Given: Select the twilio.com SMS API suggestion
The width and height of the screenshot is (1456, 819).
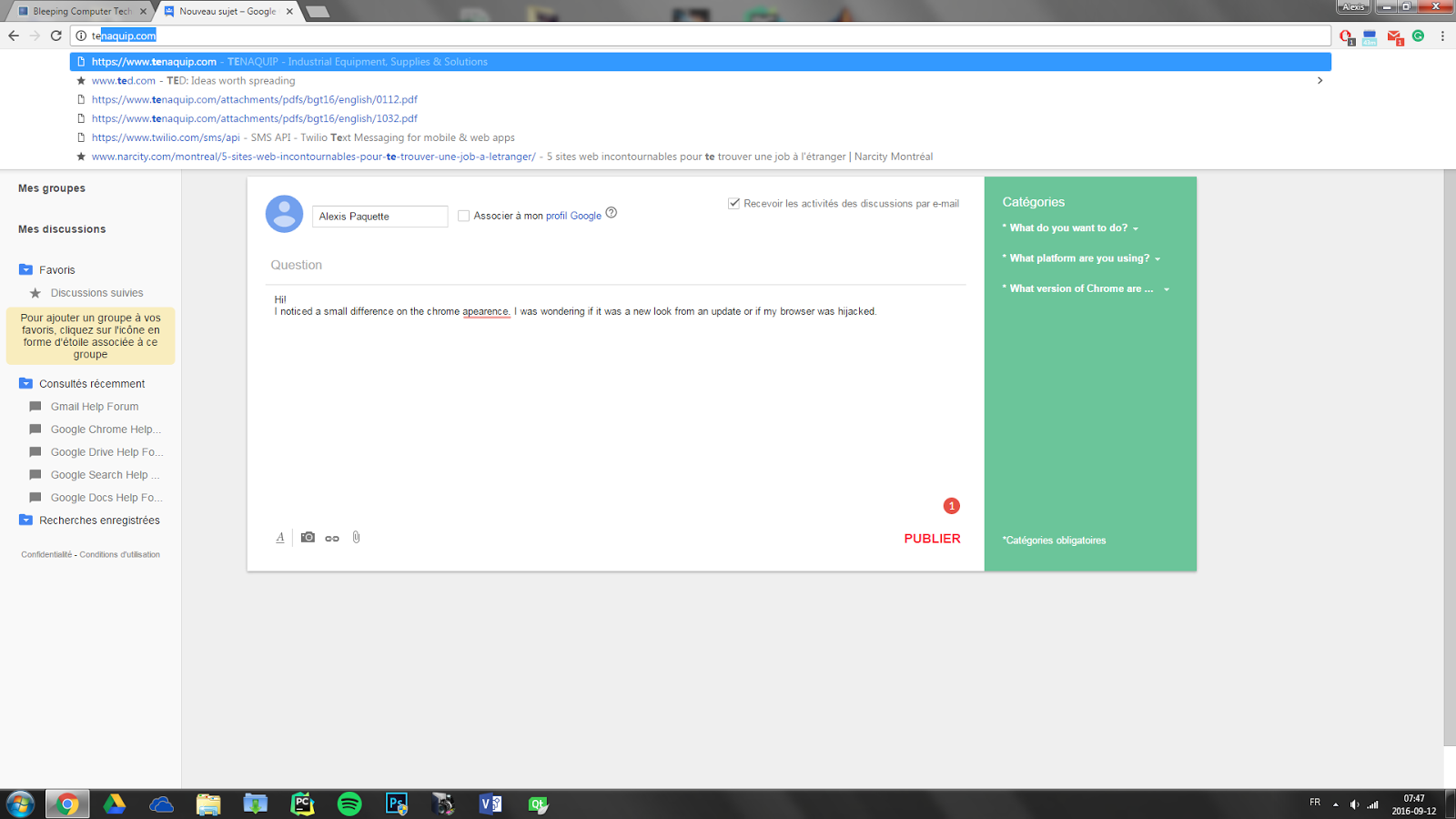Looking at the screenshot, I should click(701, 137).
